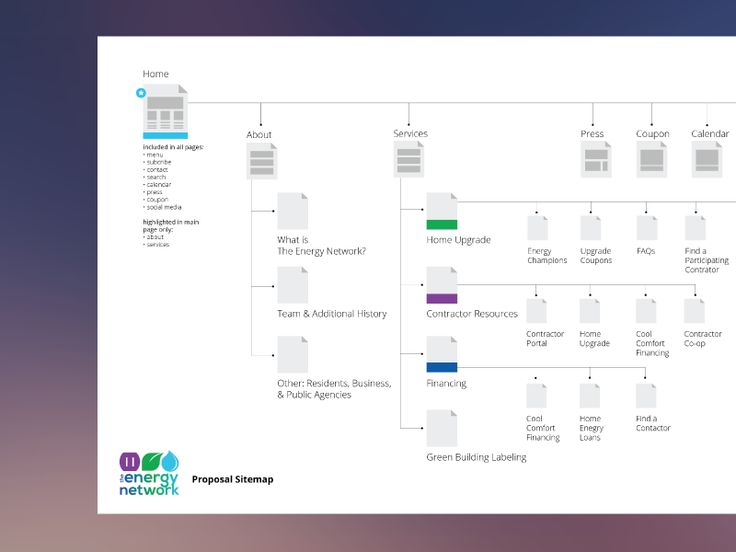Click the Energy Network logo
This screenshot has height=552, width=736.
click(149, 474)
